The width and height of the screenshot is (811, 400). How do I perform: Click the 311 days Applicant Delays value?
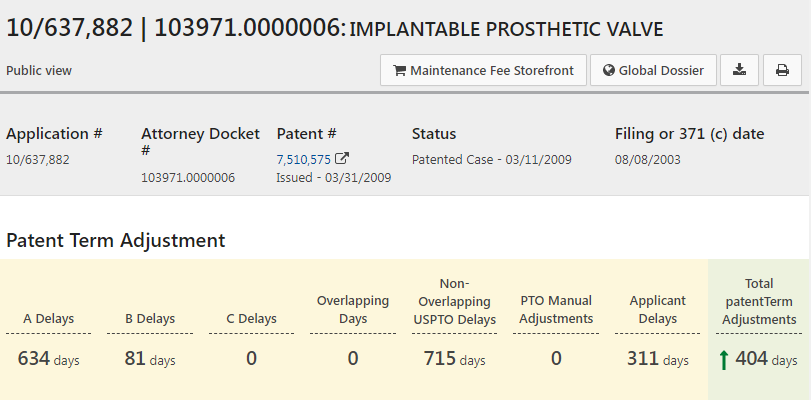[x=657, y=359]
